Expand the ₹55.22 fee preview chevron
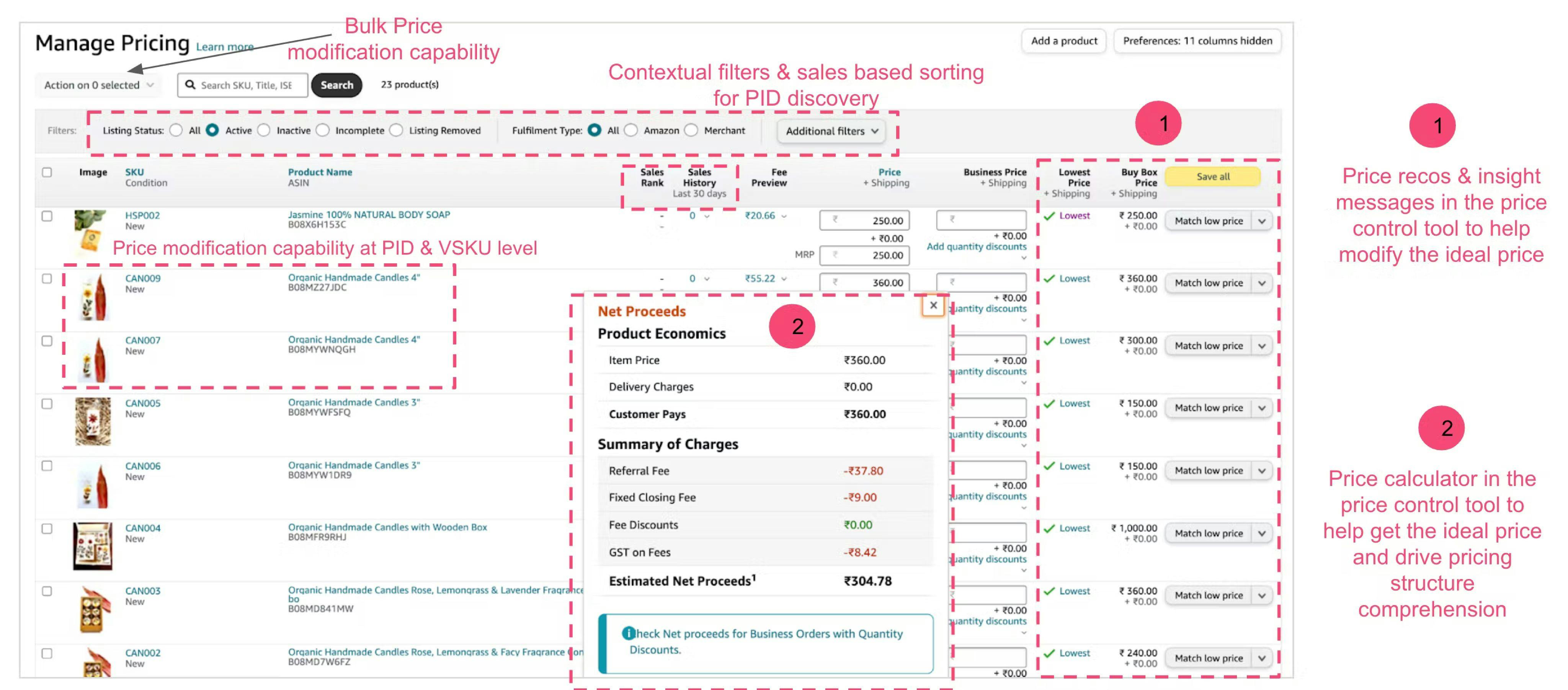This screenshot has width=1568, height=690. (784, 279)
